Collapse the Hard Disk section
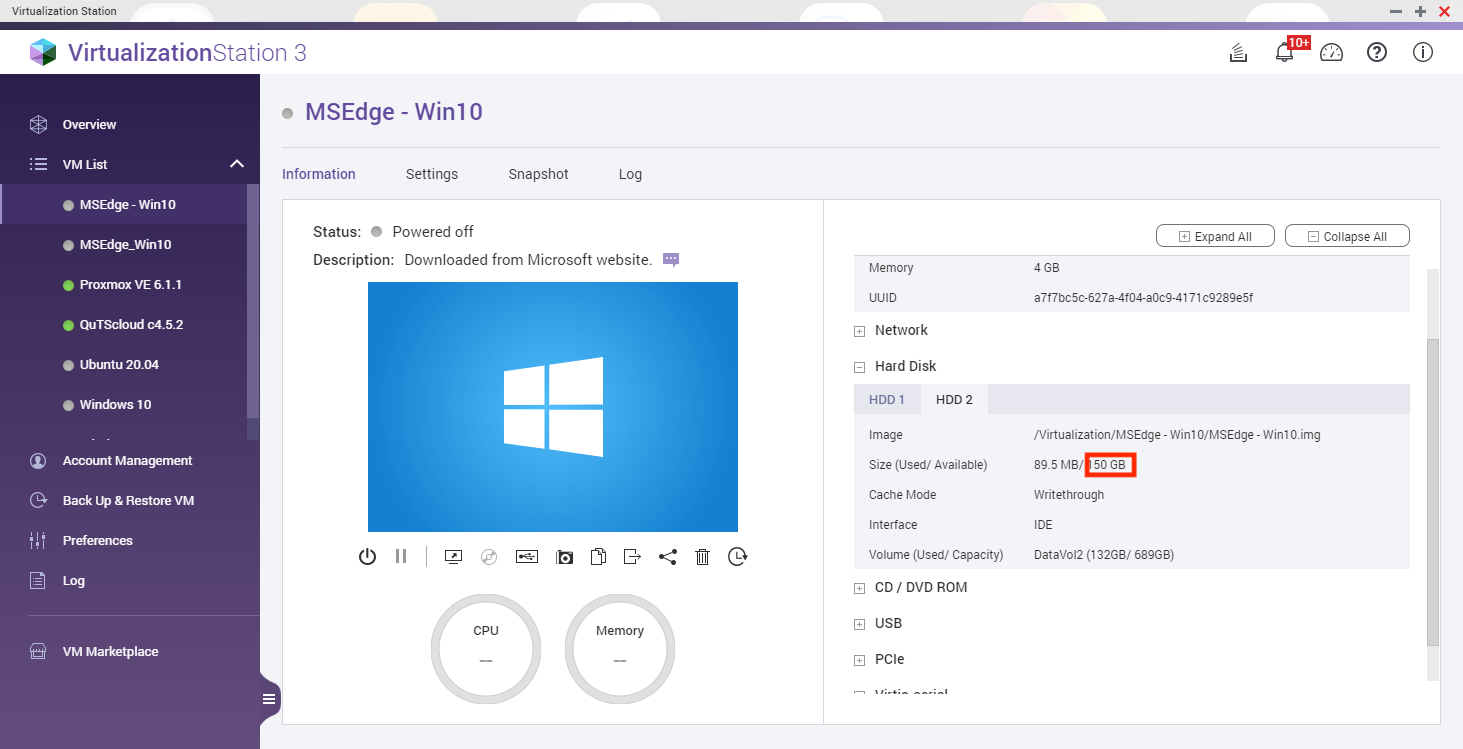 [859, 367]
